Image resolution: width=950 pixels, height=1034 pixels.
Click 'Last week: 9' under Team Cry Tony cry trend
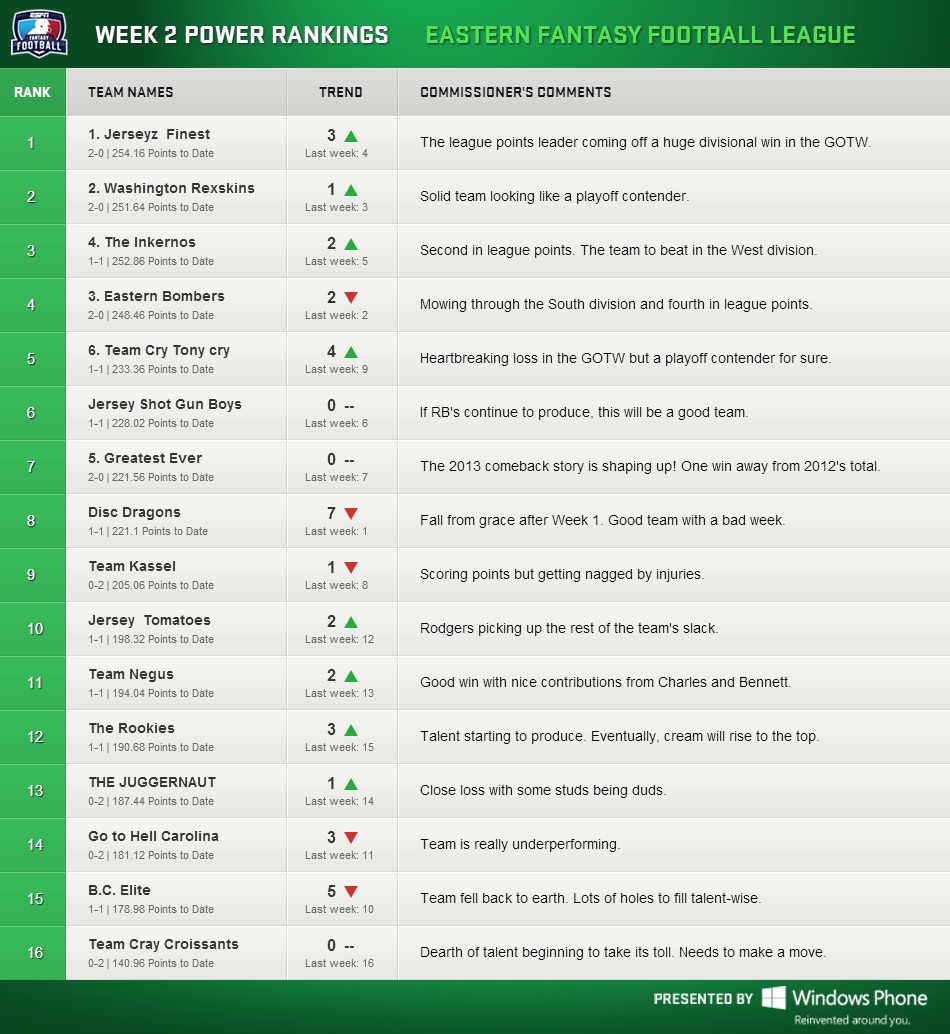[336, 369]
